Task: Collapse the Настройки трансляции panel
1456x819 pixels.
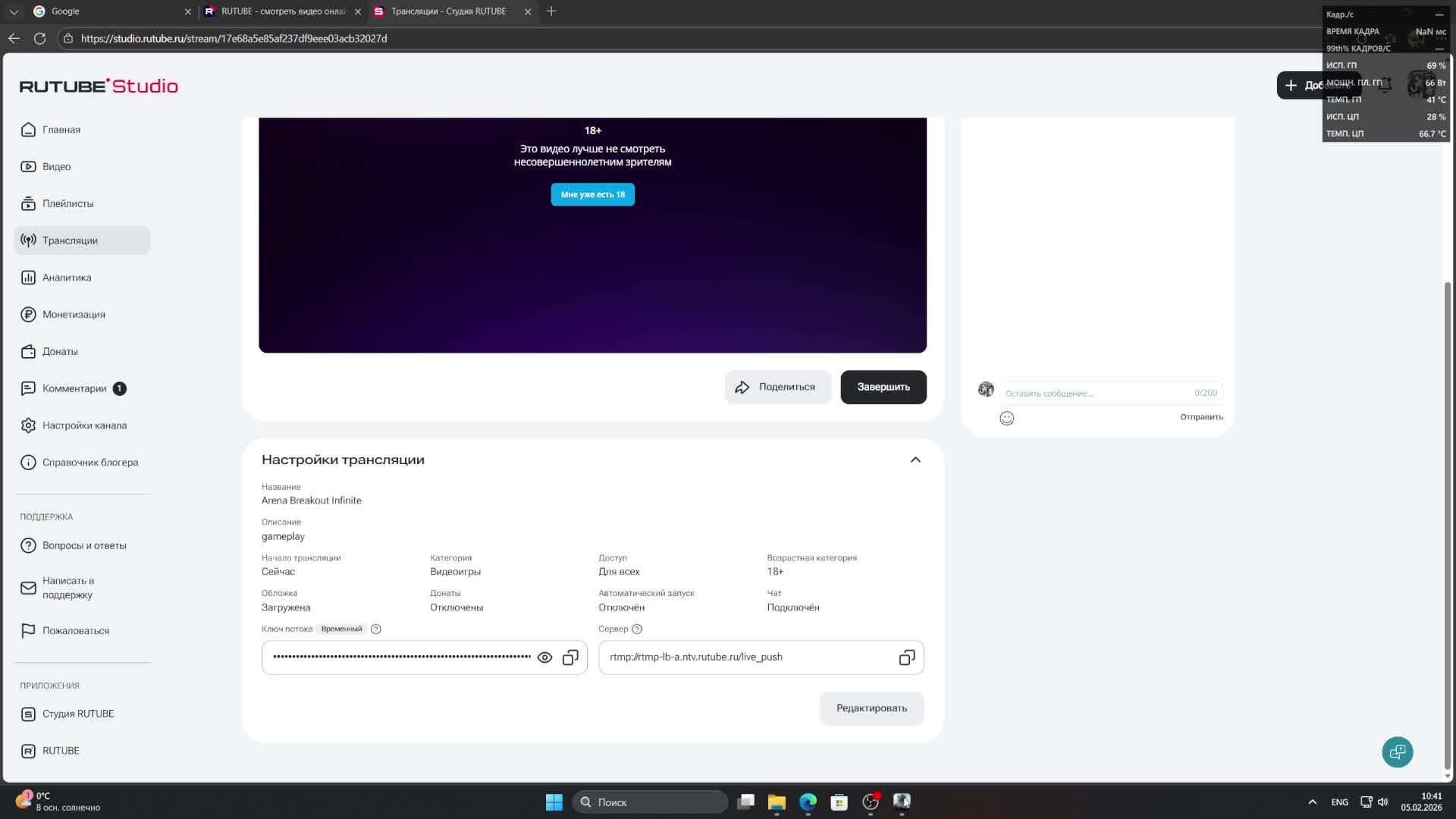Action: 915,460
